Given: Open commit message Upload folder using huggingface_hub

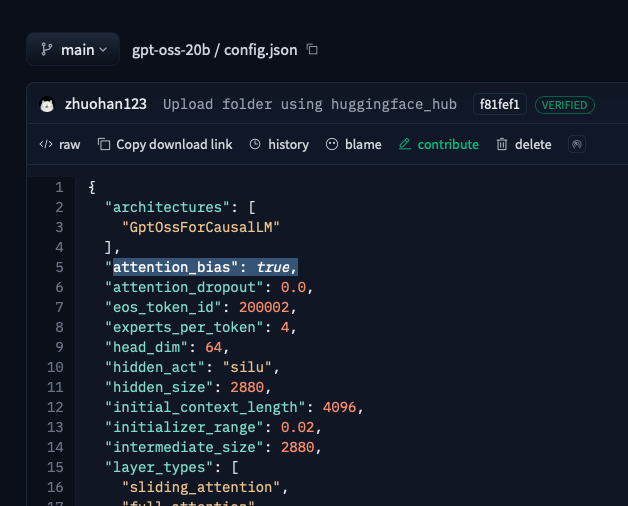Looking at the screenshot, I should 310,105.
